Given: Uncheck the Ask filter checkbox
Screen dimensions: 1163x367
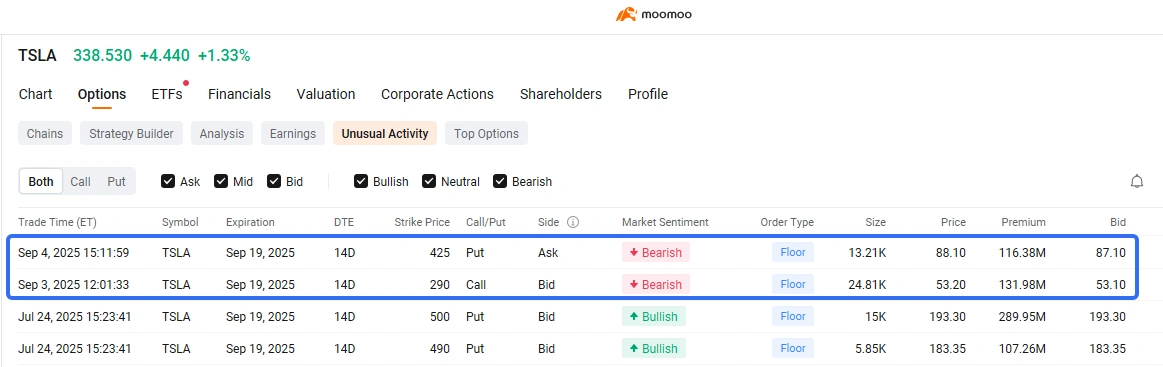Looking at the screenshot, I should coord(168,182).
